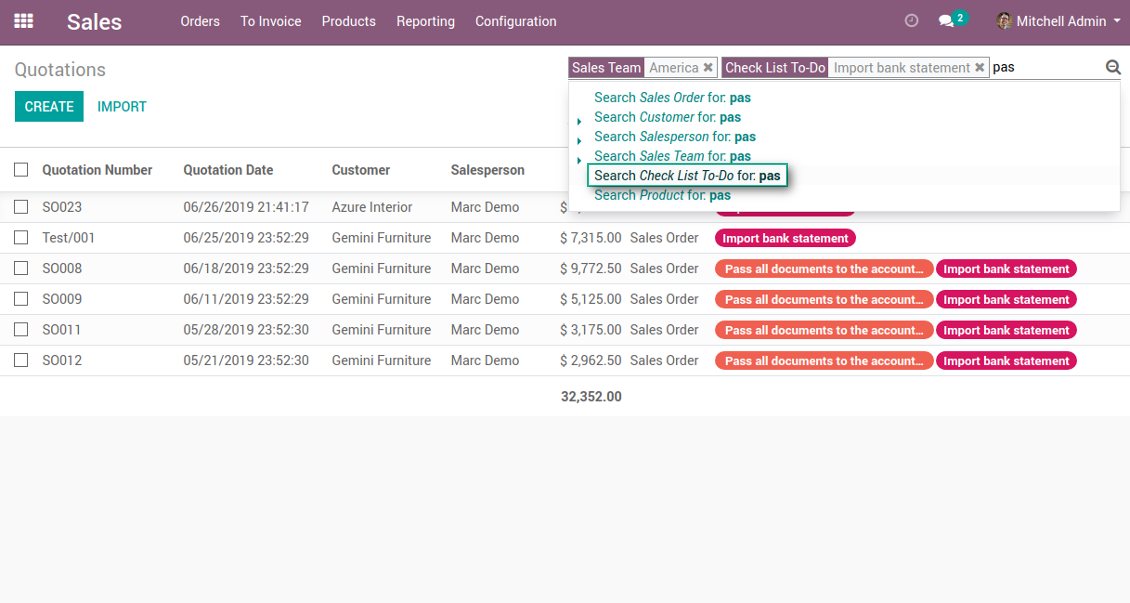
Task: Select all quotations with header checkbox
Action: coord(21,169)
